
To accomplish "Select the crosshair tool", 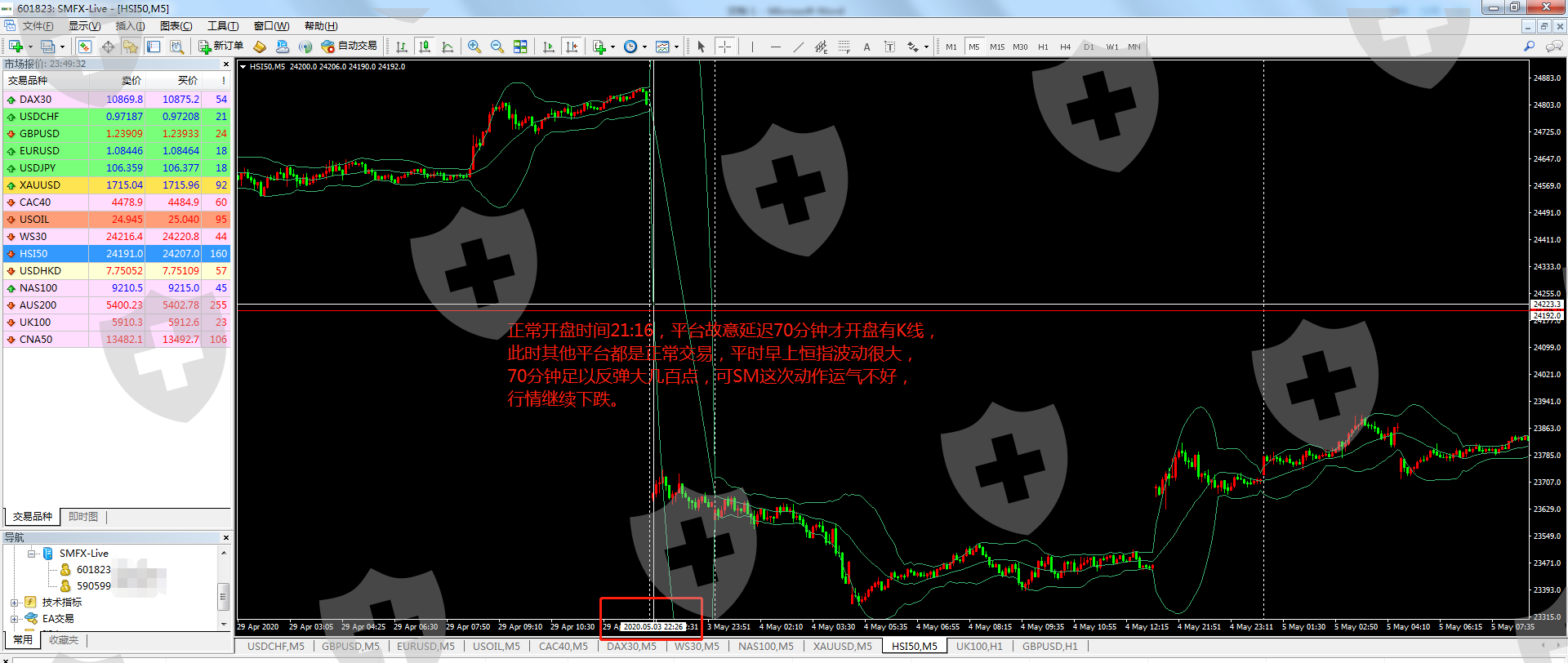I will 724,47.
